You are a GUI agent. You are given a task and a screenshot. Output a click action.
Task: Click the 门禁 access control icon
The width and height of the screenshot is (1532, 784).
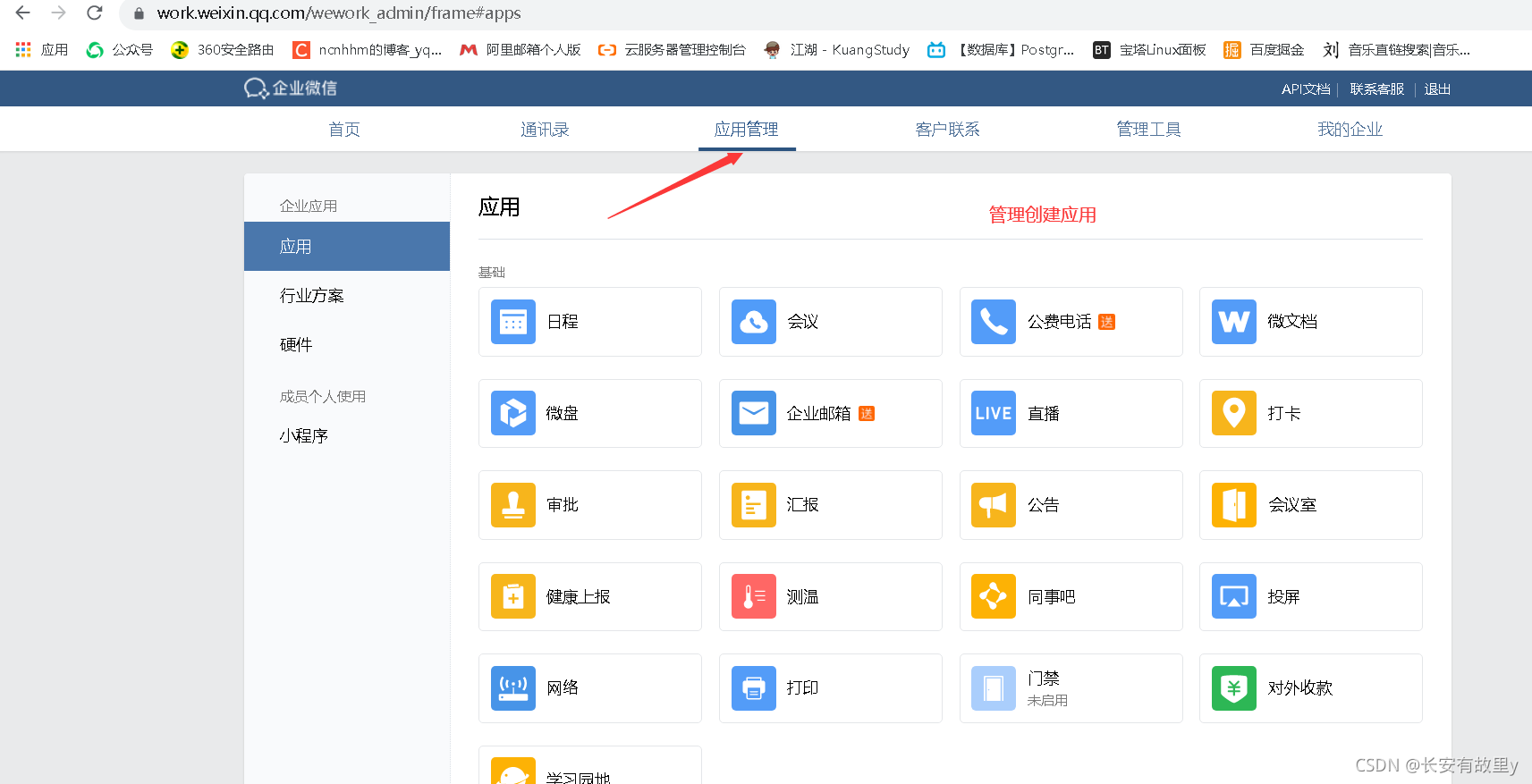(x=994, y=688)
